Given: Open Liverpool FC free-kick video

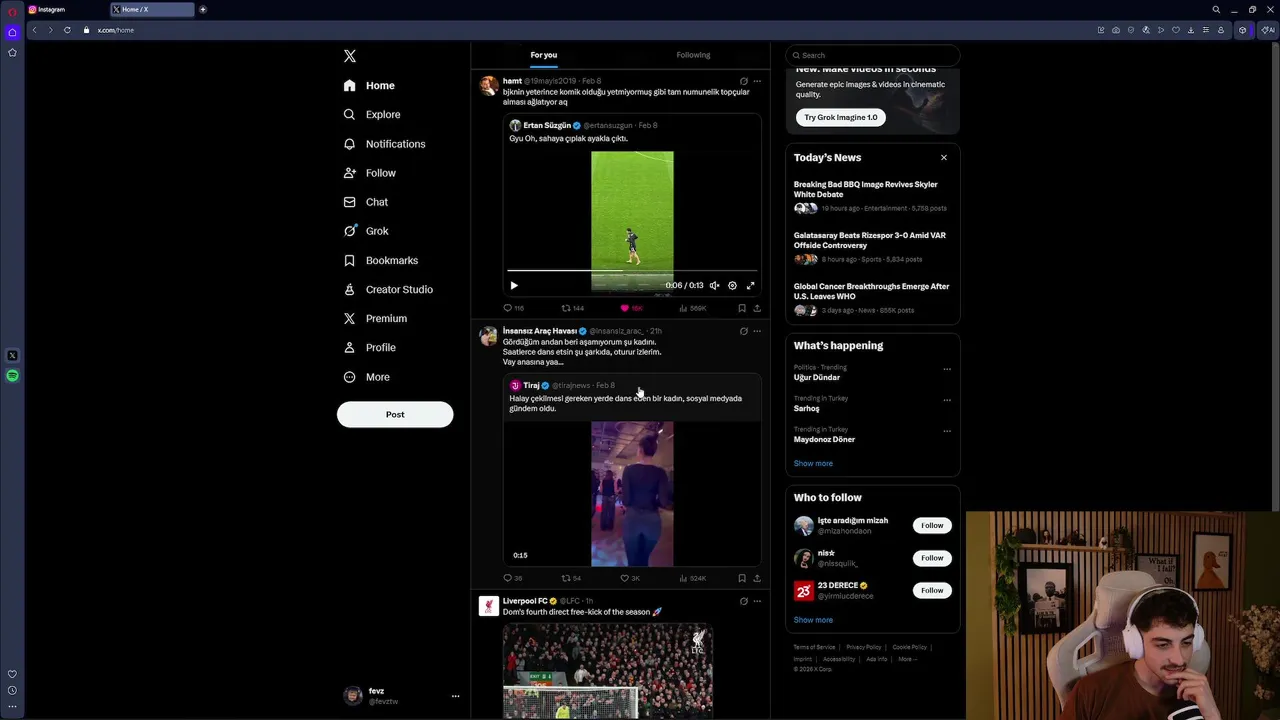Looking at the screenshot, I should point(608,670).
